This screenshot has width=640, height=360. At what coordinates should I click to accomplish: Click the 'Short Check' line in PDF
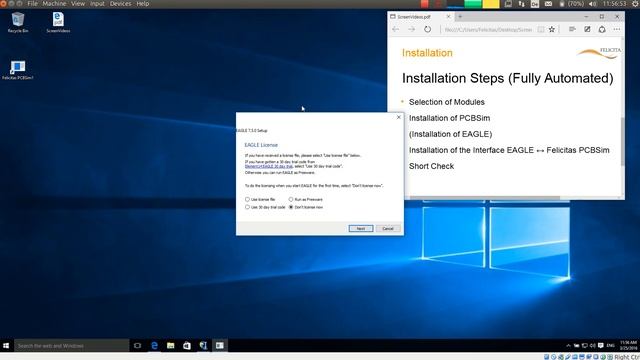(431, 166)
